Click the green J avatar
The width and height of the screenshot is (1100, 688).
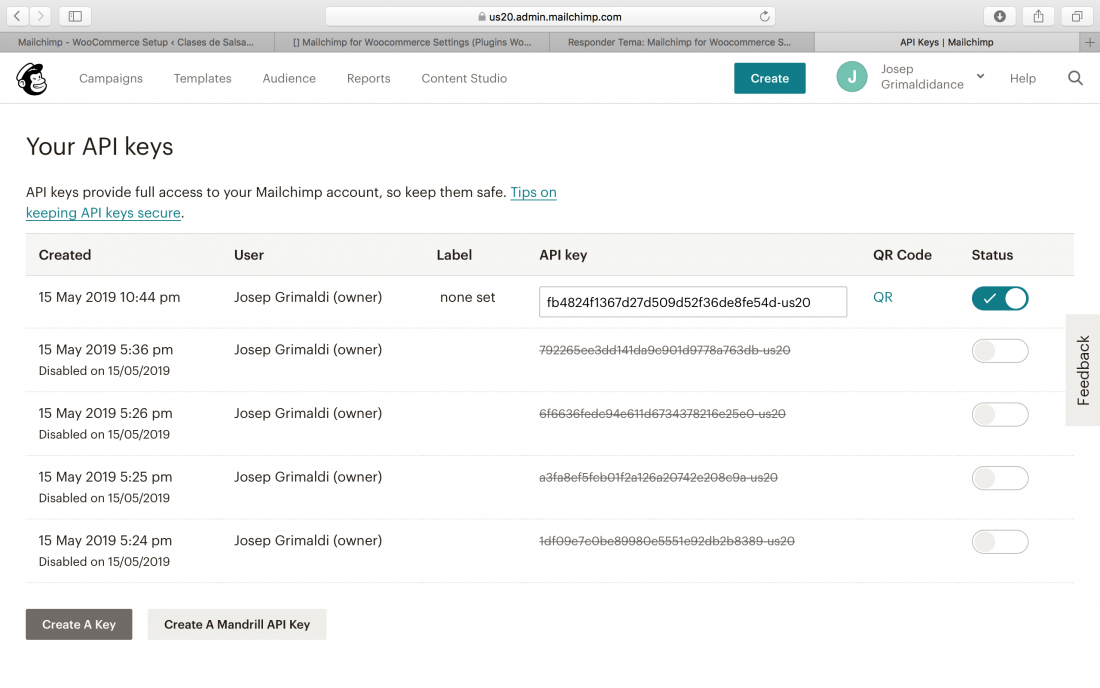click(x=852, y=77)
